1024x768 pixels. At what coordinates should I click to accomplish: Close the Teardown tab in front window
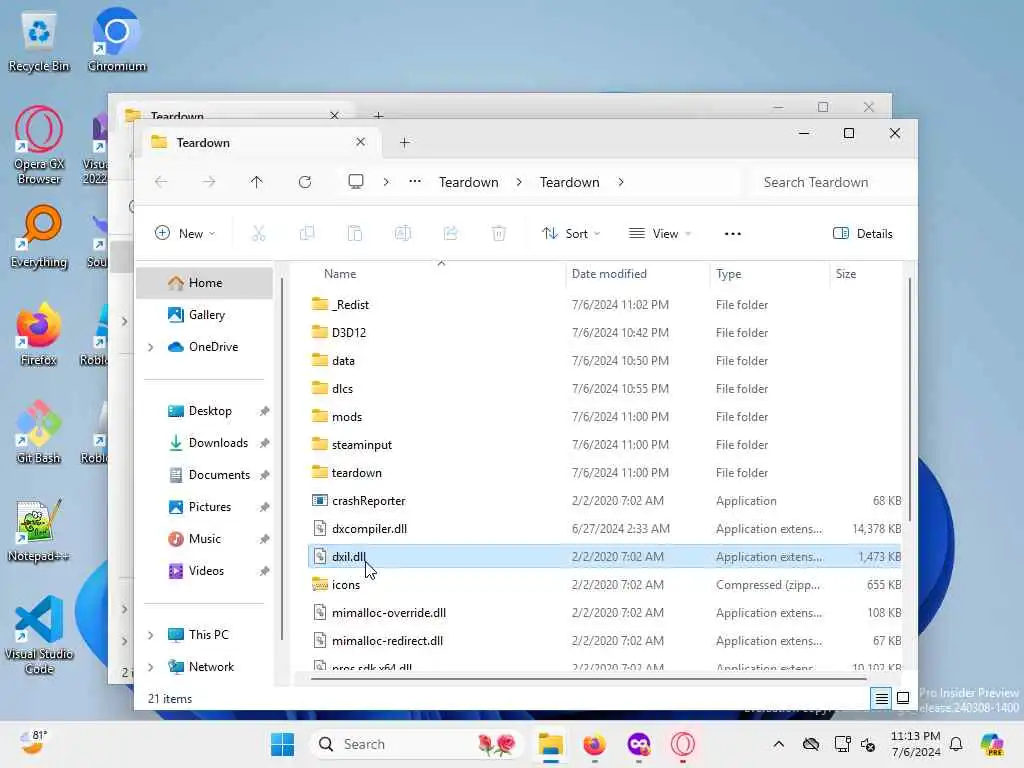point(360,142)
